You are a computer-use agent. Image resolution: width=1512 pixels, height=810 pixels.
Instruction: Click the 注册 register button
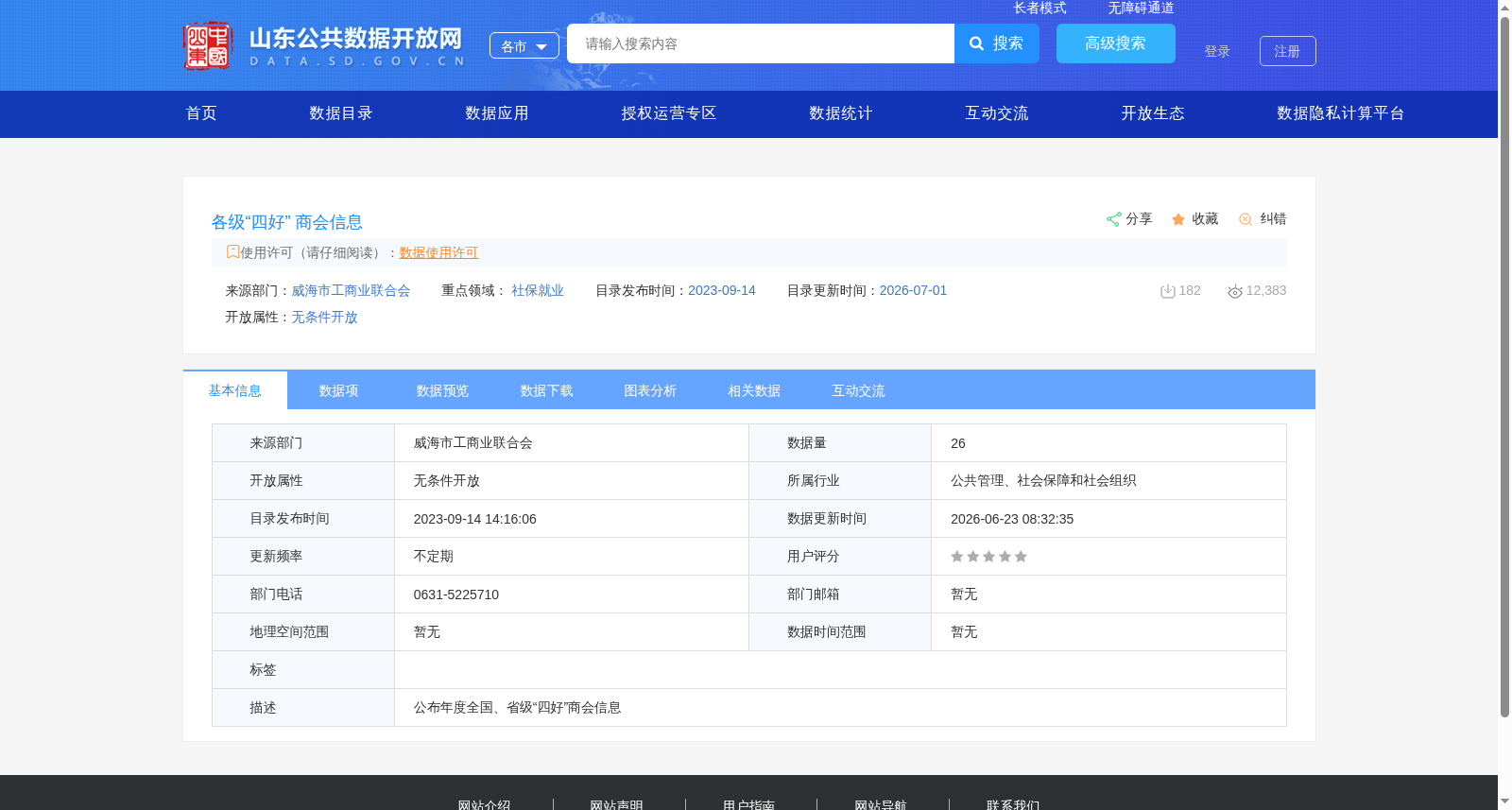pos(1288,51)
